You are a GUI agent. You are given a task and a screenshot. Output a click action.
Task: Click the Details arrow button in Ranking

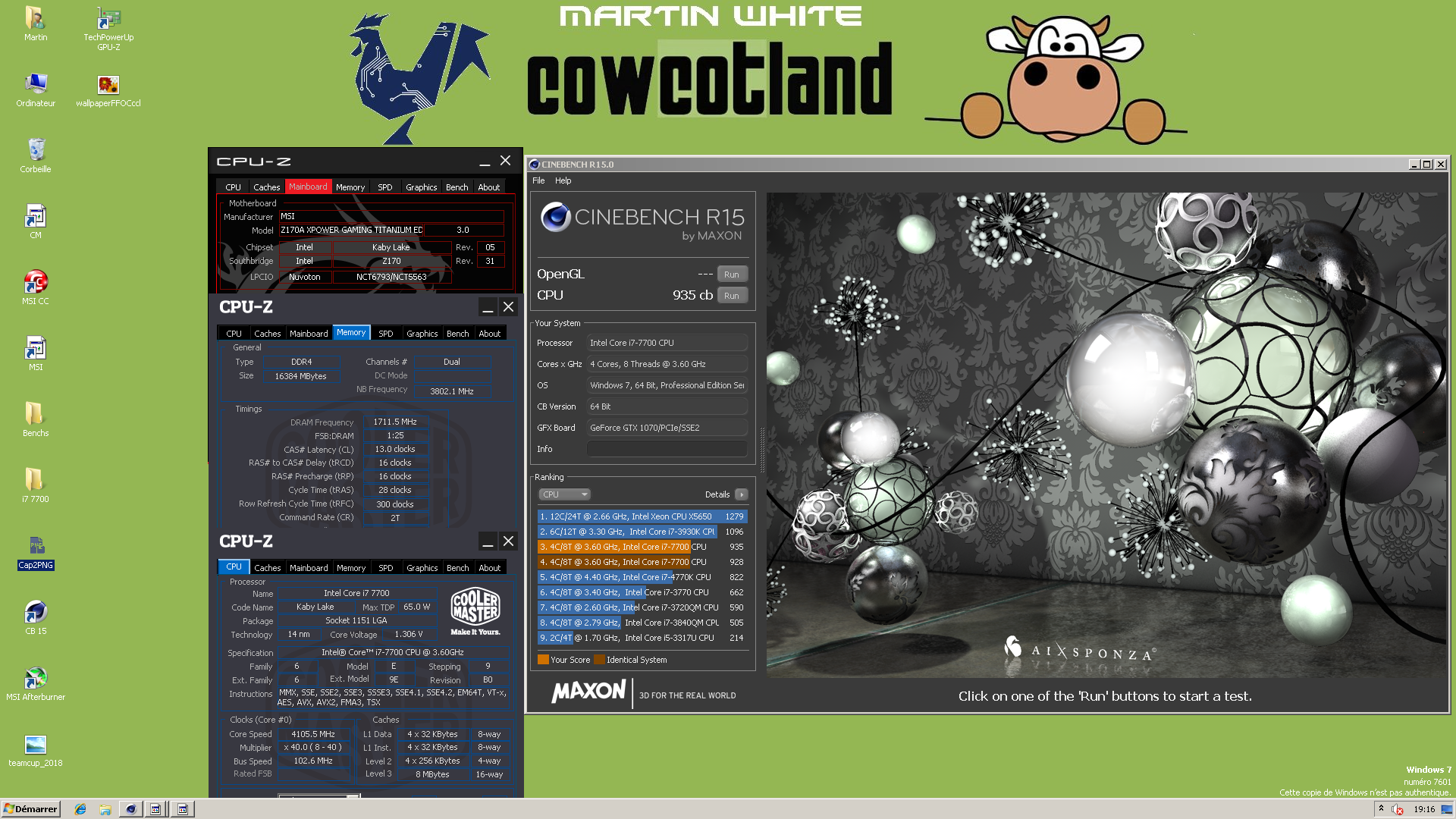point(742,494)
